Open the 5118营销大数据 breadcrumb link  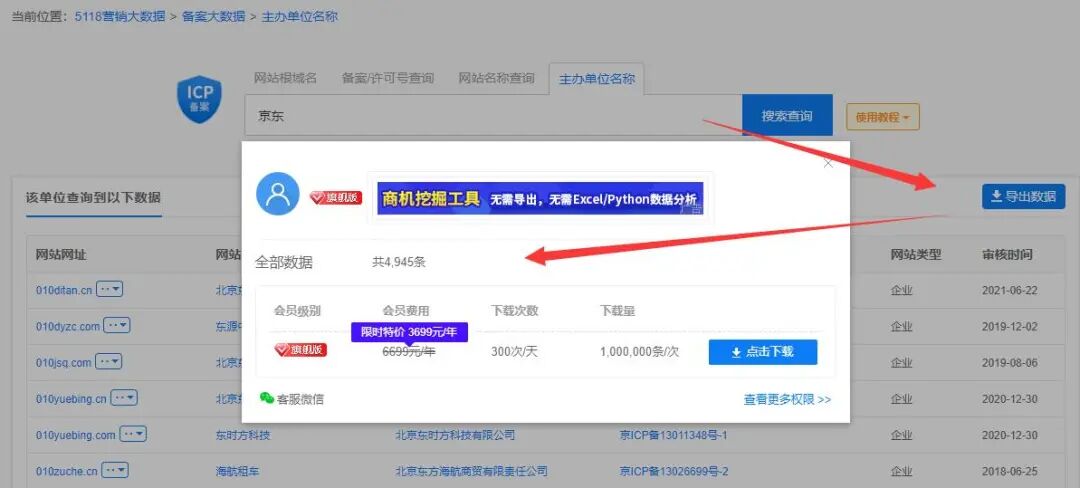point(121,17)
